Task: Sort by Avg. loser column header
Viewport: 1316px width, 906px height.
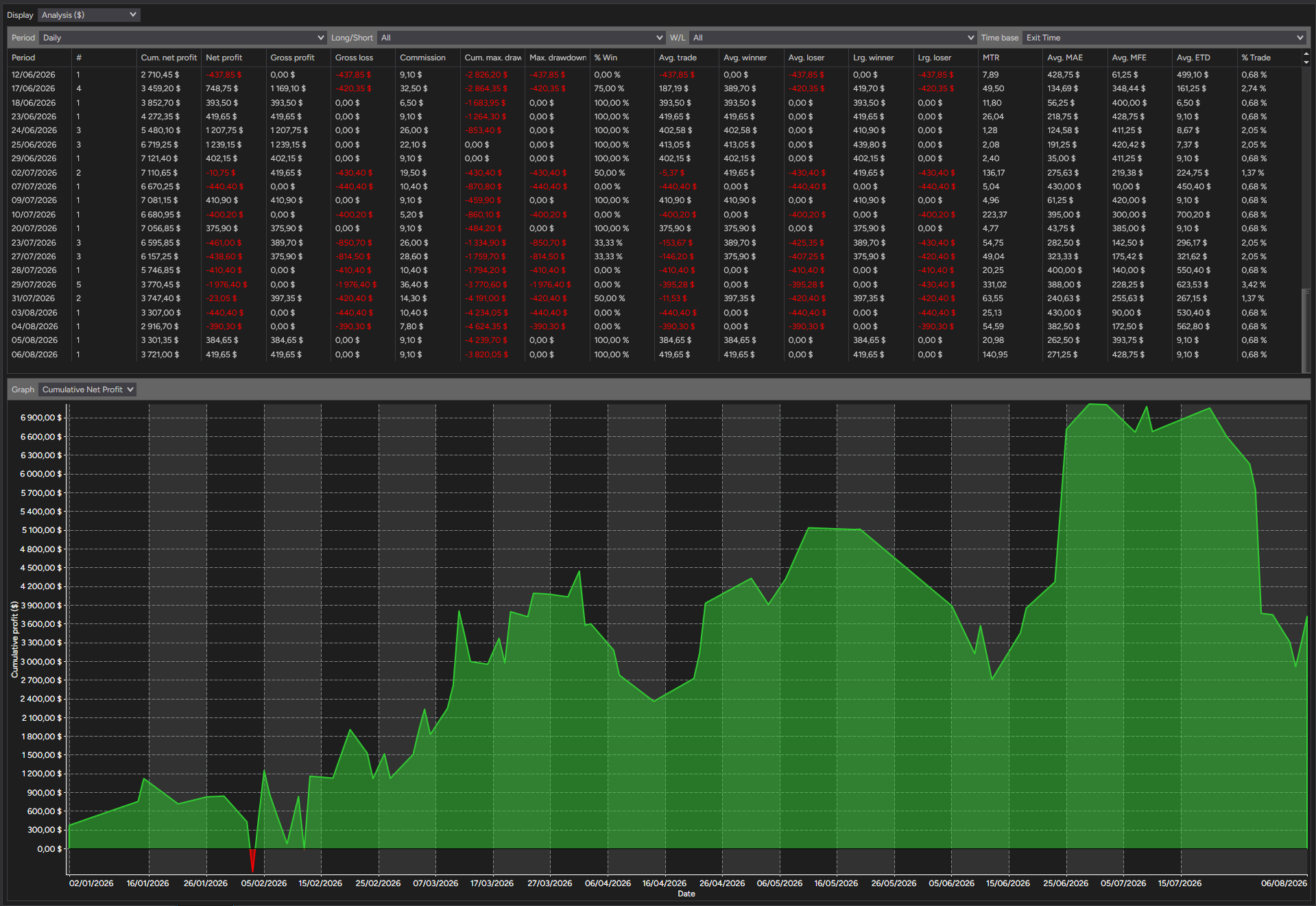Action: 816,58
